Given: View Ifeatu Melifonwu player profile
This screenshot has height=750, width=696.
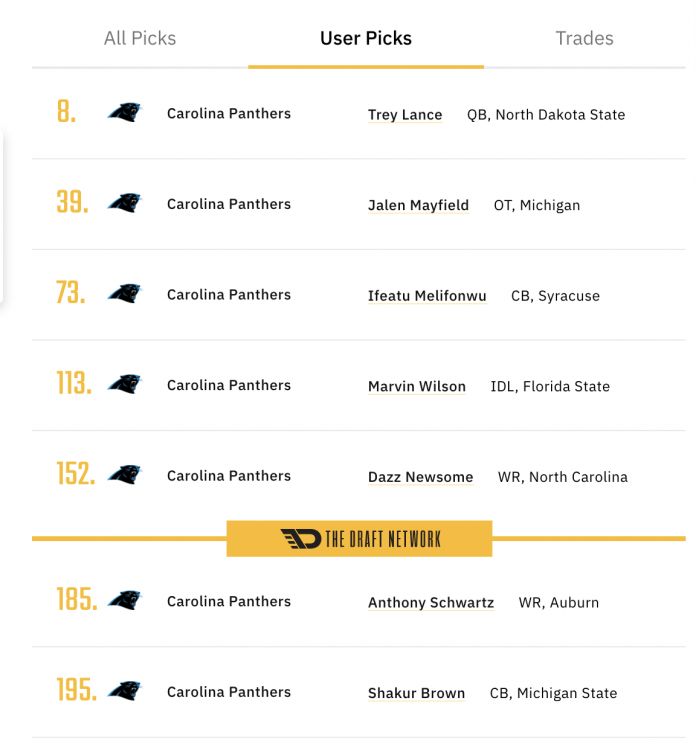Looking at the screenshot, I should 427,296.
